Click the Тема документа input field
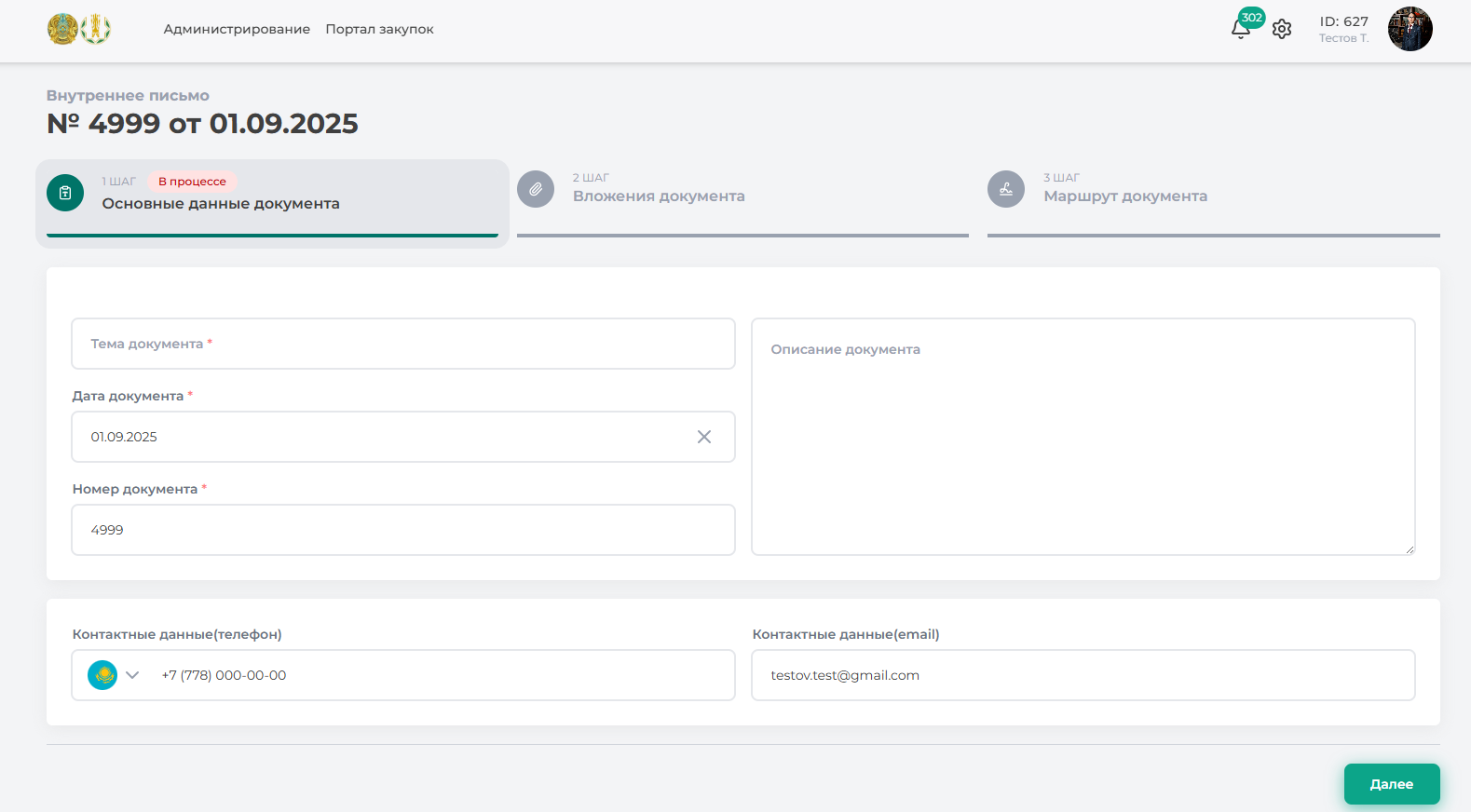Image resolution: width=1471 pixels, height=812 pixels. click(403, 344)
